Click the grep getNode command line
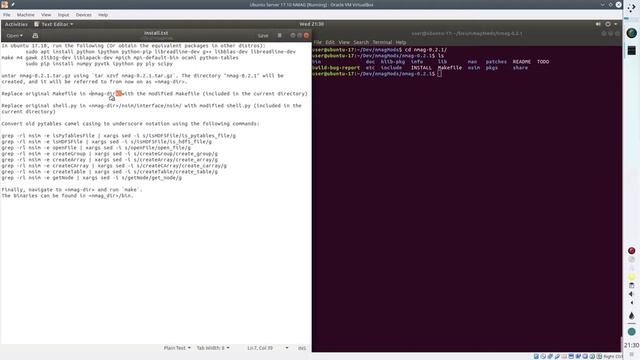The height and width of the screenshot is (360, 640). (91, 178)
